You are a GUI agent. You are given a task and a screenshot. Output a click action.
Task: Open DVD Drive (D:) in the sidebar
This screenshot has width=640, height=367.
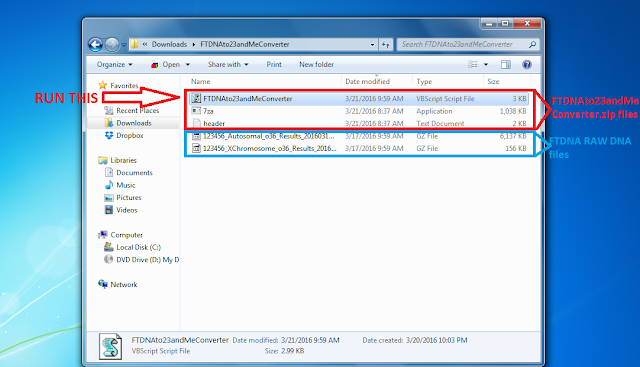click(148, 260)
